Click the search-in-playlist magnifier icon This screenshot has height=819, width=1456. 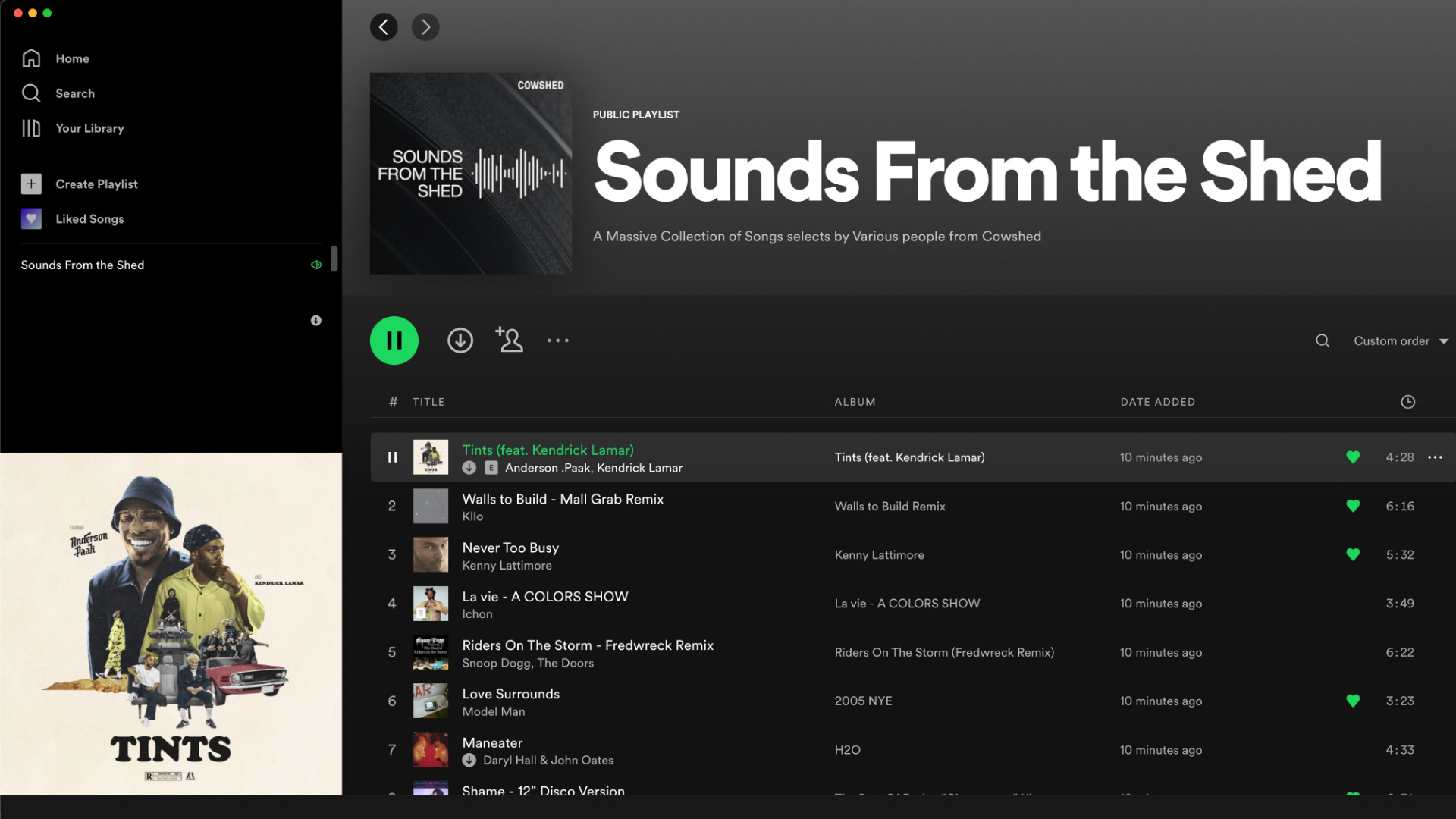point(1322,340)
